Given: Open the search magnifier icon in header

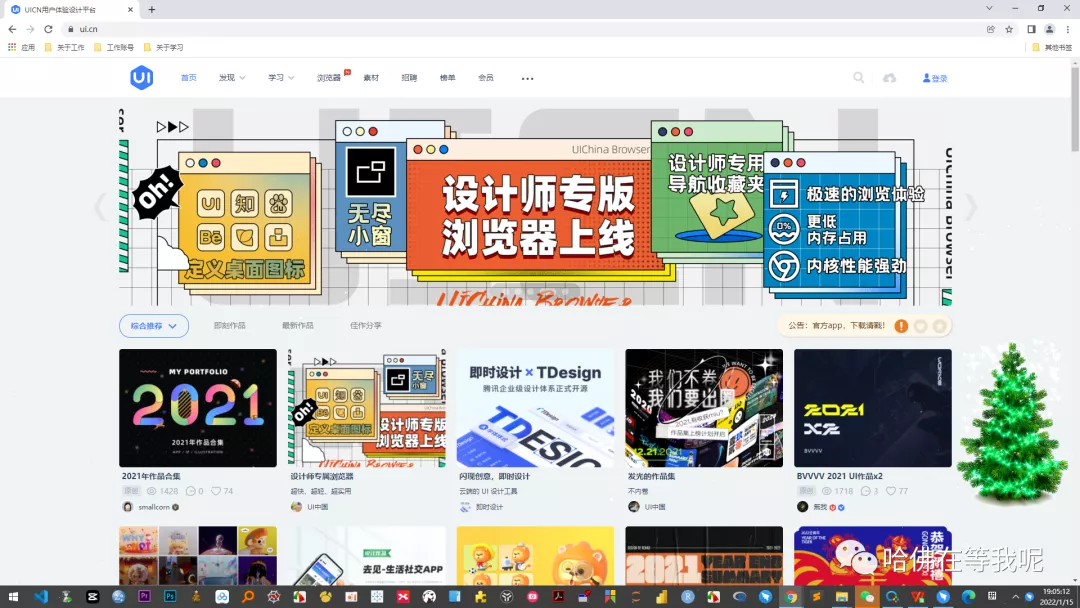Looking at the screenshot, I should coord(858,78).
